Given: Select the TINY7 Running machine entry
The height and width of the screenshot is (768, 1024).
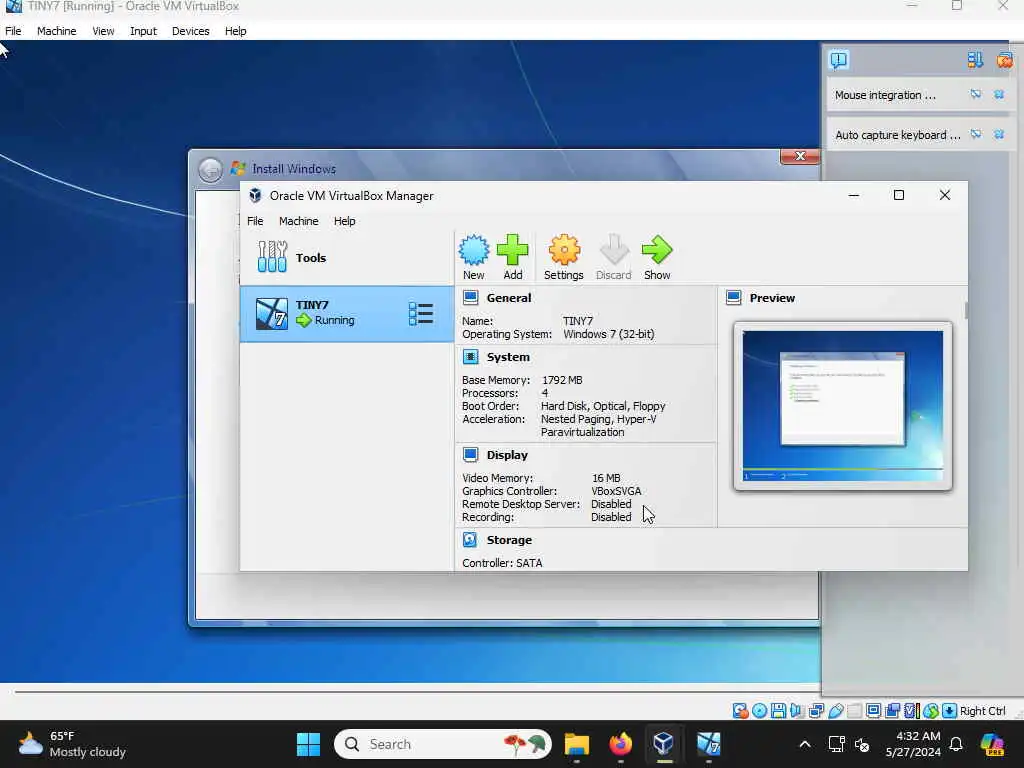Looking at the screenshot, I should [347, 314].
